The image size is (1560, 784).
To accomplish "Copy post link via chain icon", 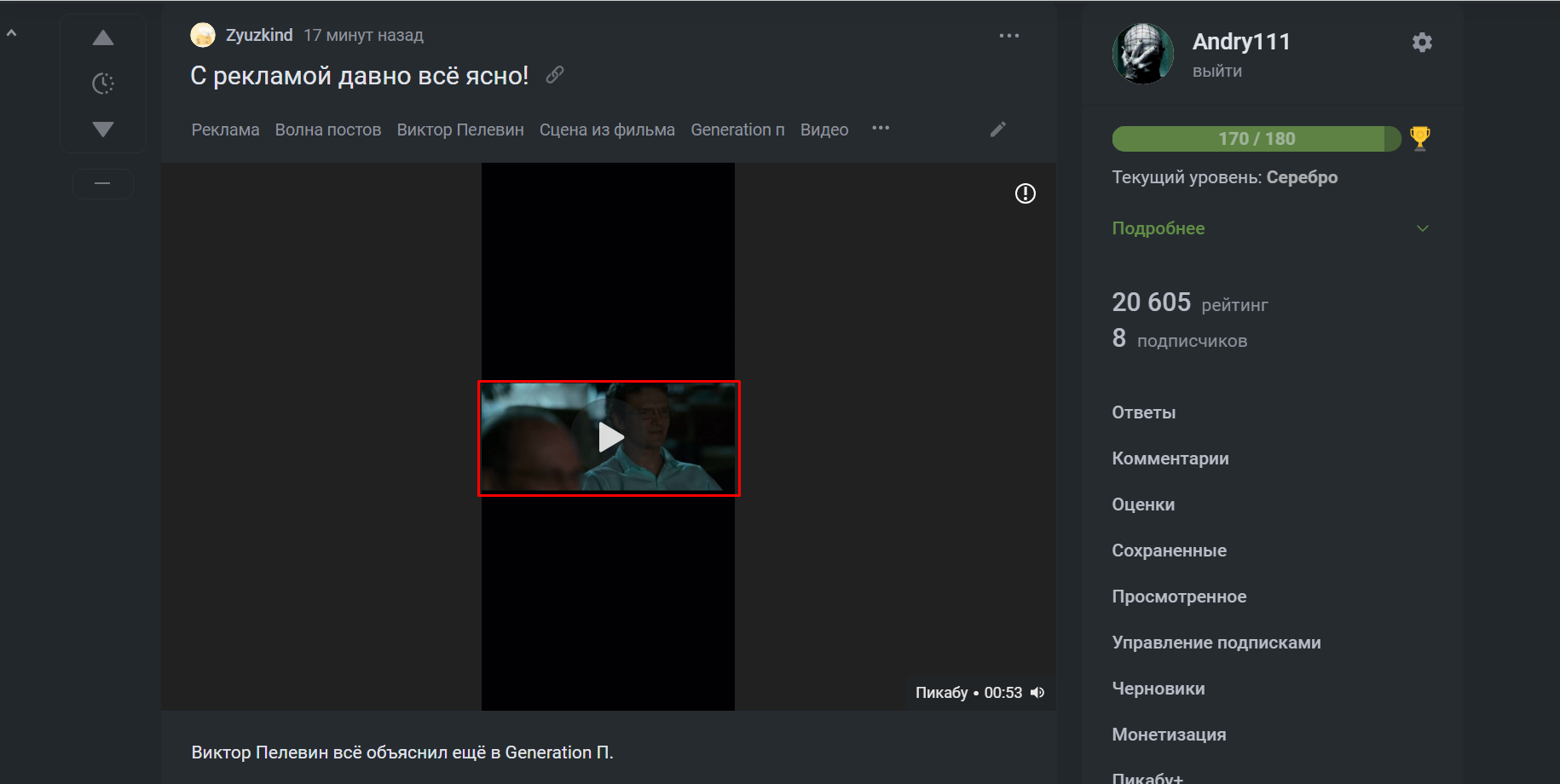I will point(555,75).
